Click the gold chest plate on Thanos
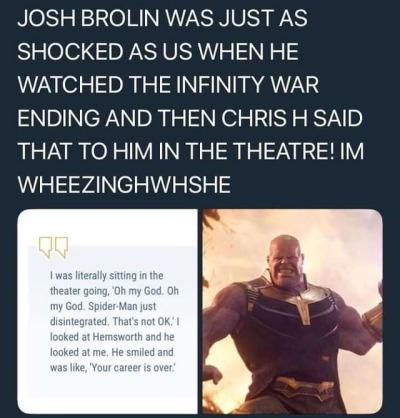Image resolution: width=400 pixels, height=418 pixels. tap(301, 302)
